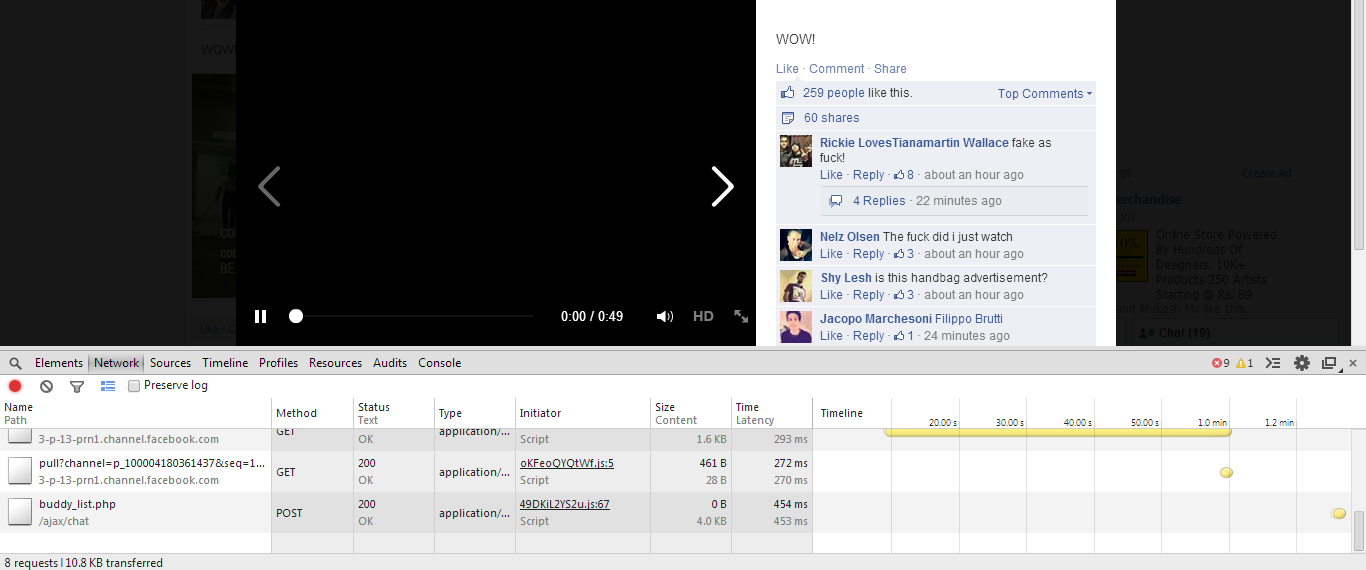This screenshot has width=1366, height=570.
Task: Reply to Nelz Olsen's comment
Action: (x=868, y=254)
